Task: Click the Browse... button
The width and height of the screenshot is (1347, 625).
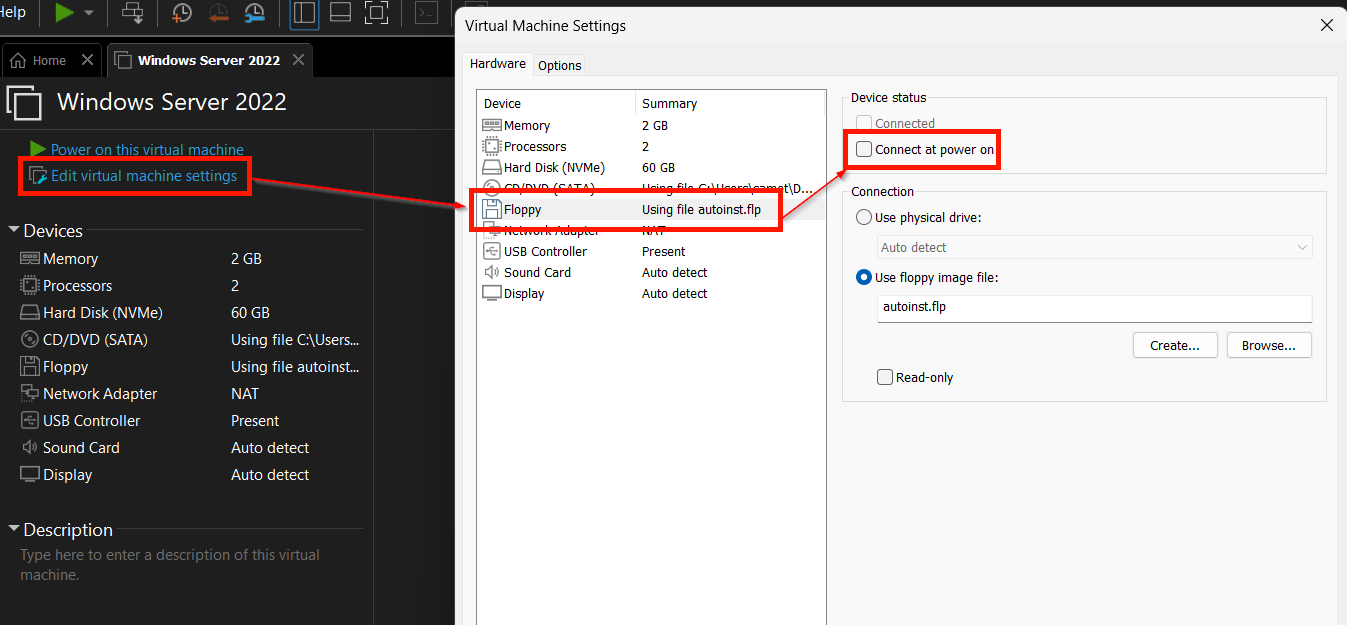Action: 1269,345
